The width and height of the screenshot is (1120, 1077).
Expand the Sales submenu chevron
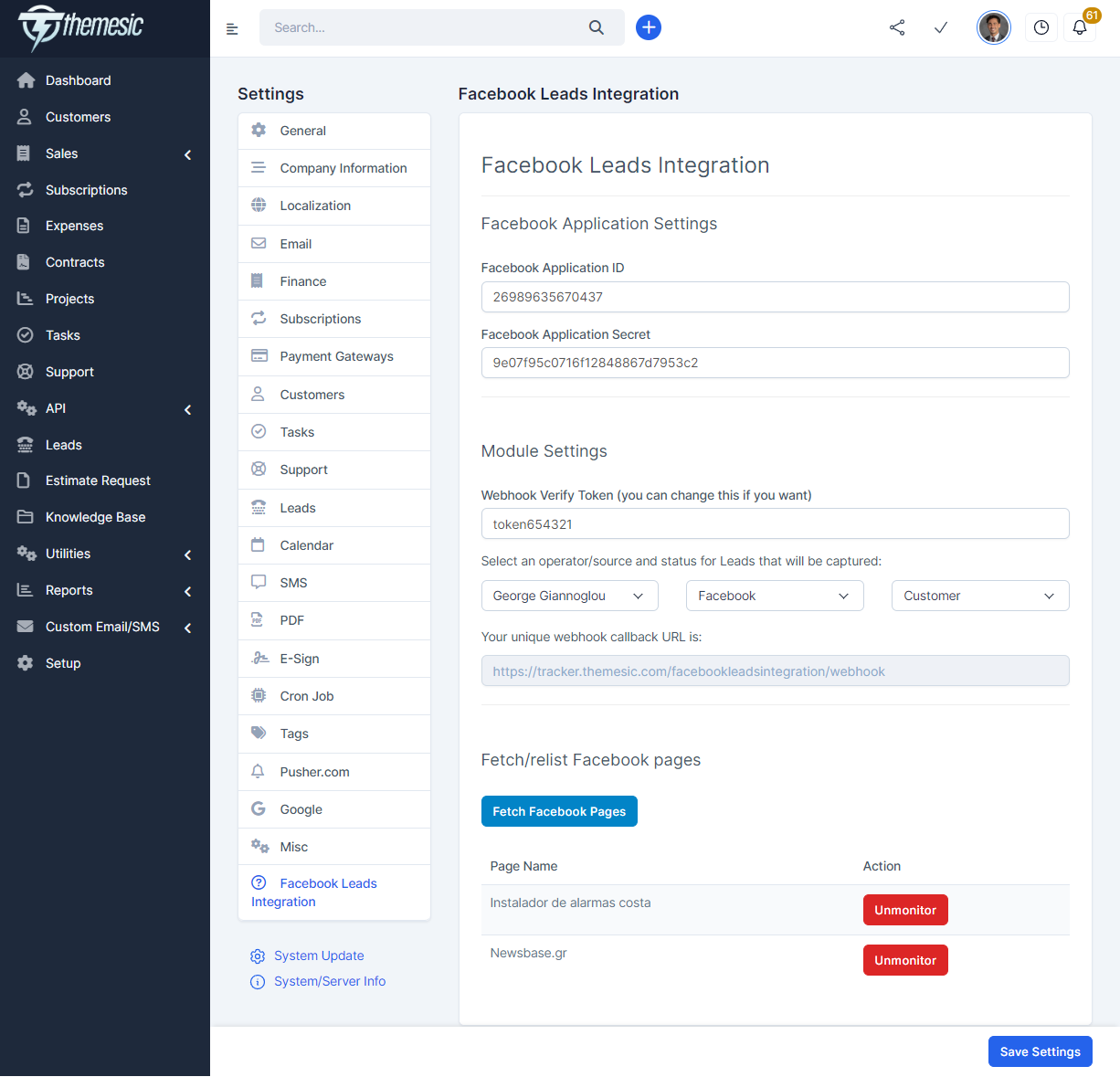188,154
